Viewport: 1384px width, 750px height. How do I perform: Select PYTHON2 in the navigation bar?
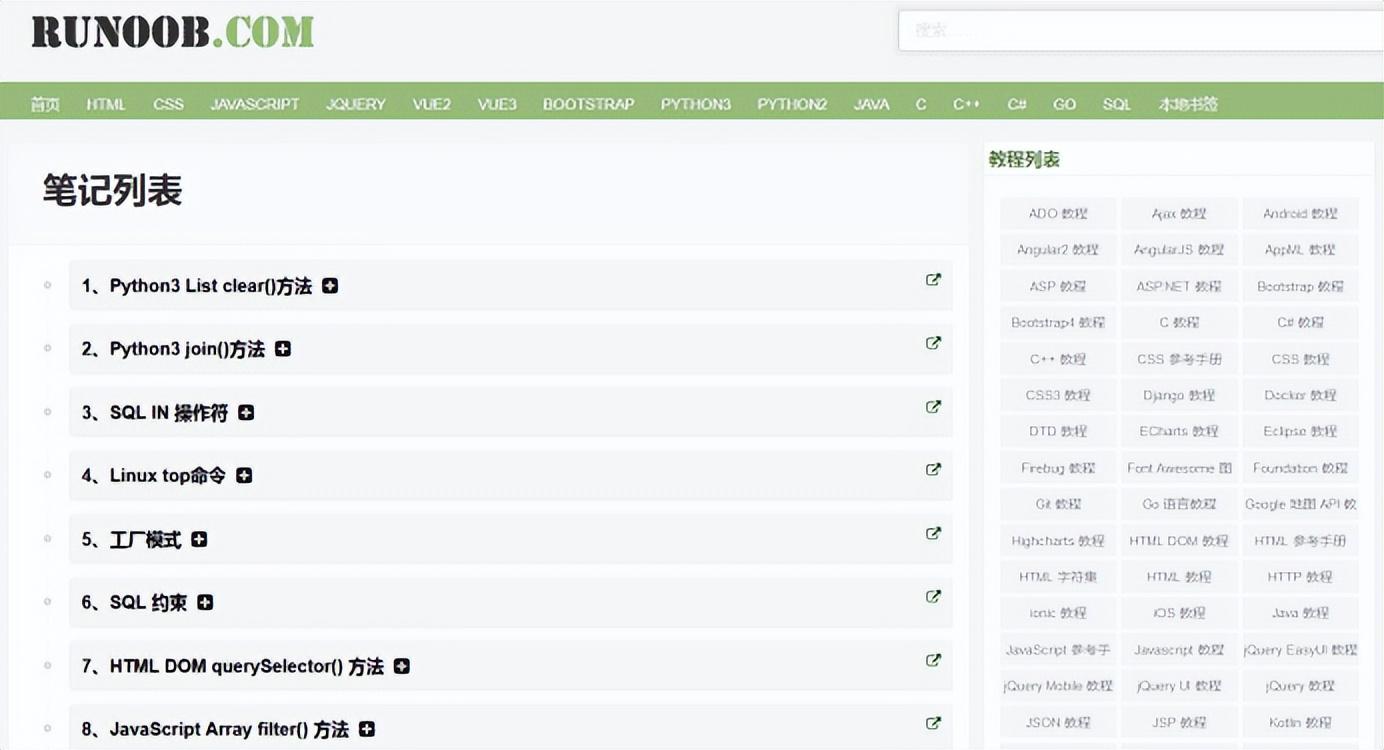point(792,104)
